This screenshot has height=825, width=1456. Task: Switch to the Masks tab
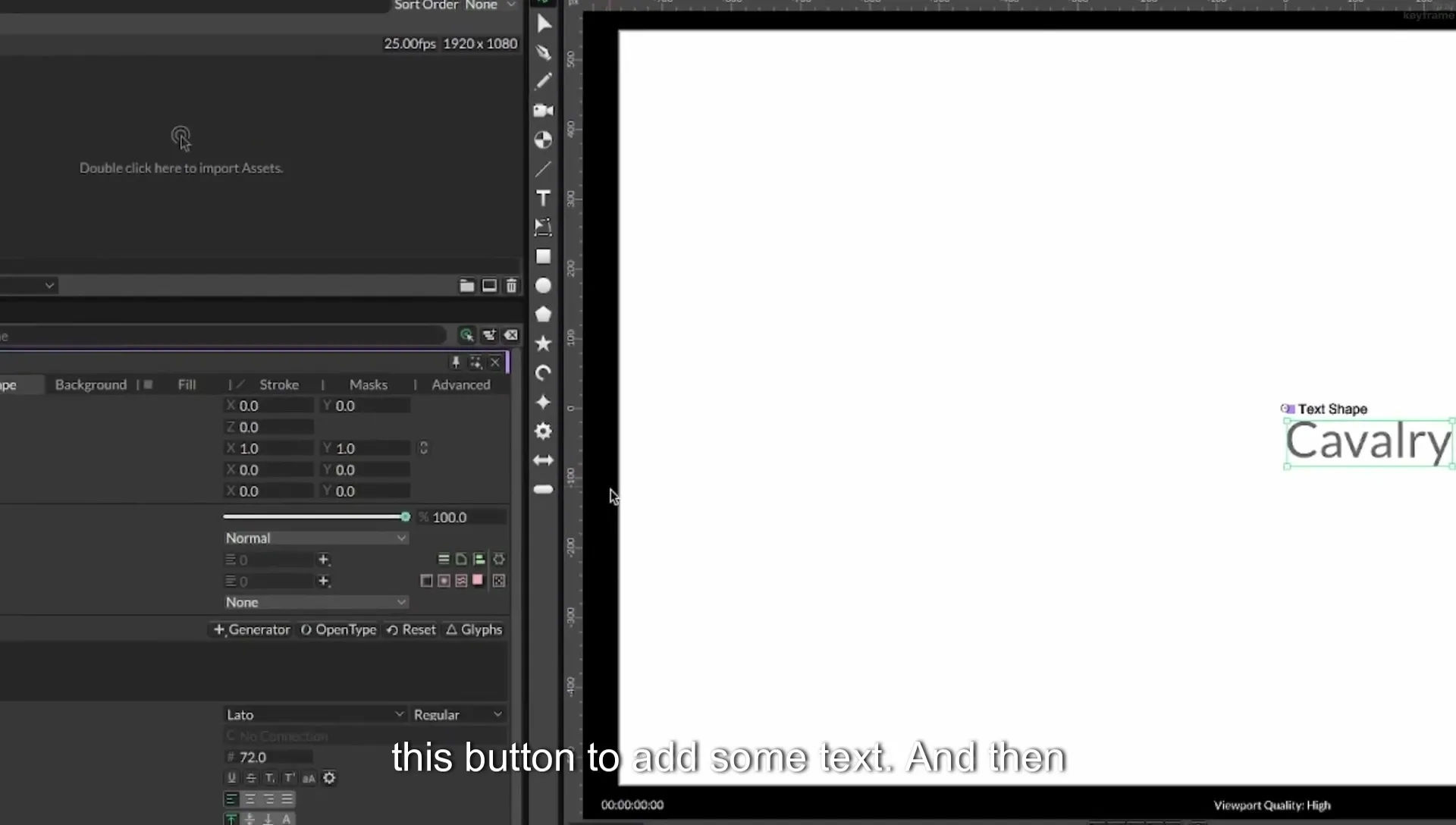[369, 385]
